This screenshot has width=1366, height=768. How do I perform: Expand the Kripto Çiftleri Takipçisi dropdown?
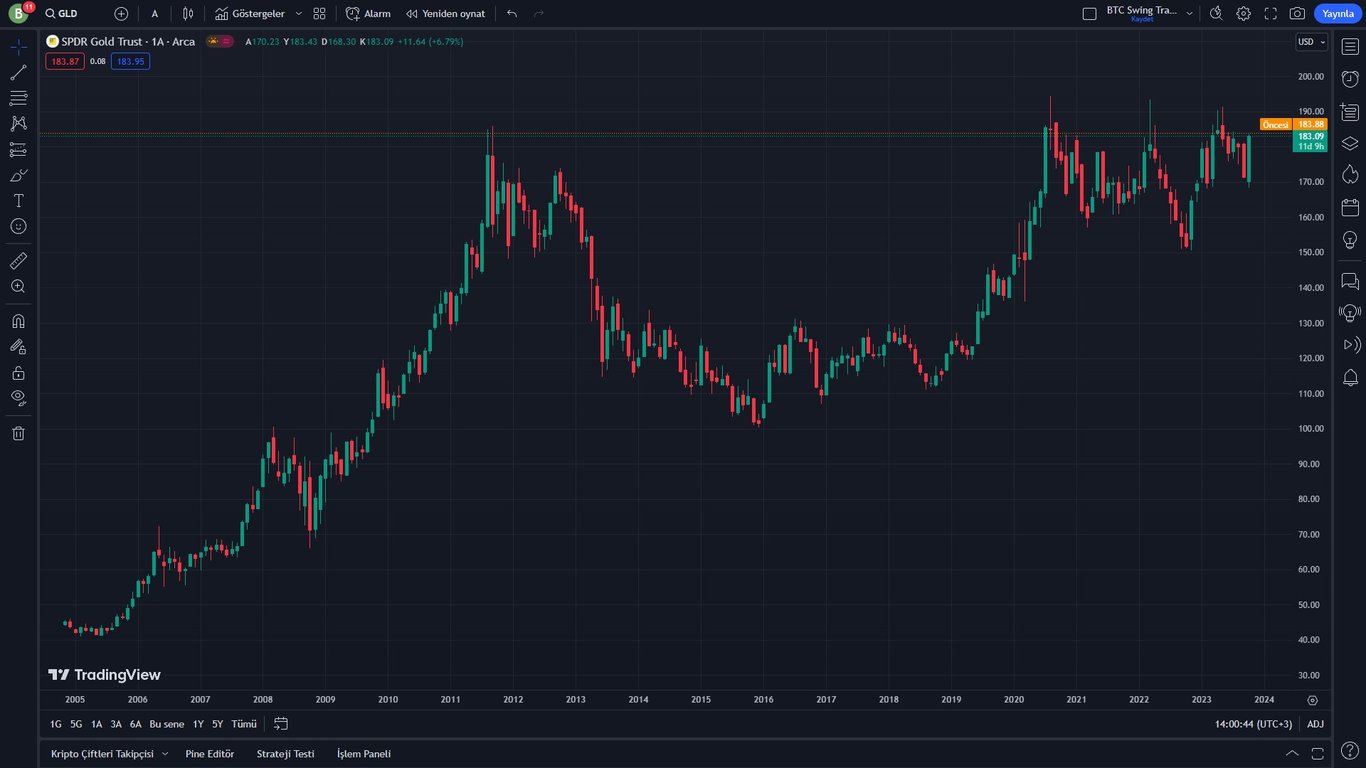166,754
